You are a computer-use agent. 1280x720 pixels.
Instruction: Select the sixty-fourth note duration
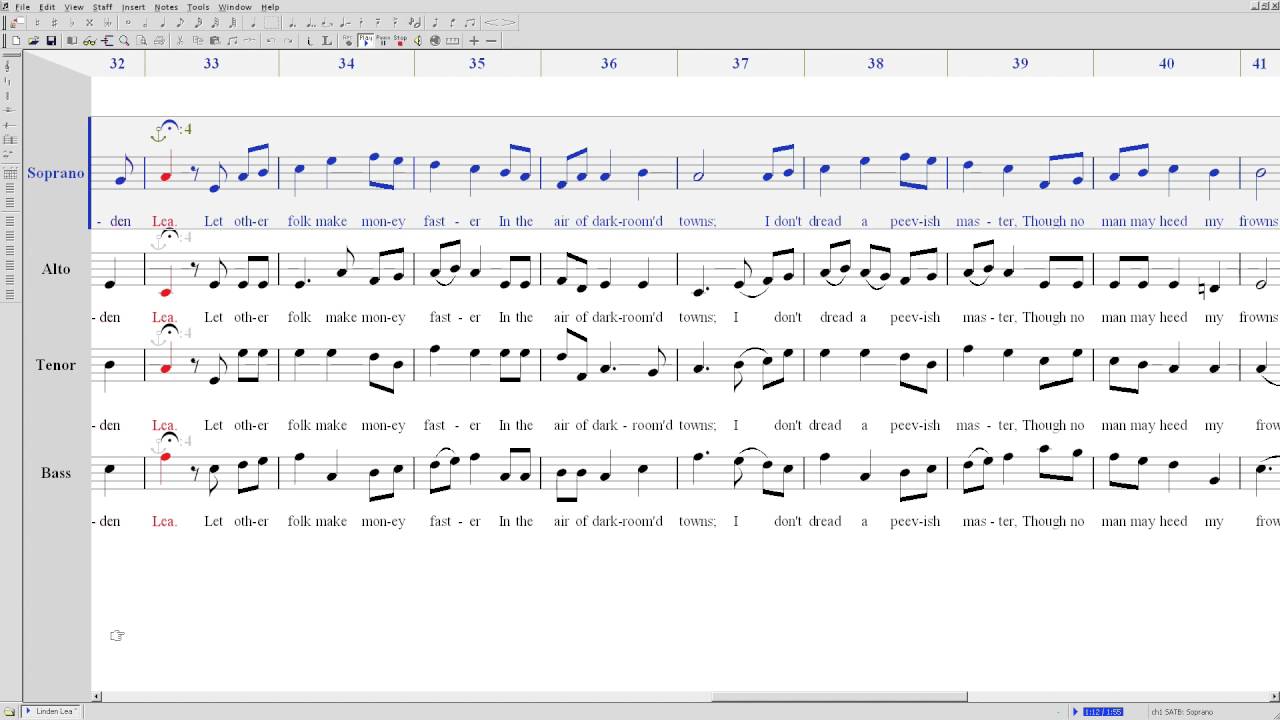[233, 22]
